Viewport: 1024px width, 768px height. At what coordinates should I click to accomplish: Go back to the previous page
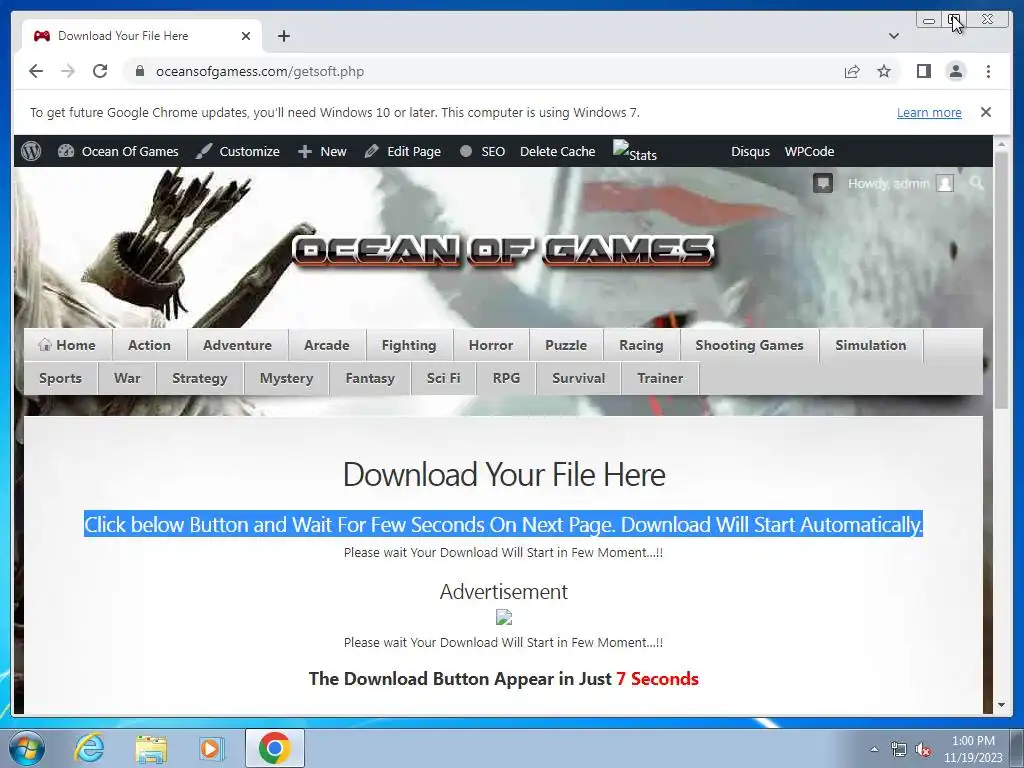point(36,71)
